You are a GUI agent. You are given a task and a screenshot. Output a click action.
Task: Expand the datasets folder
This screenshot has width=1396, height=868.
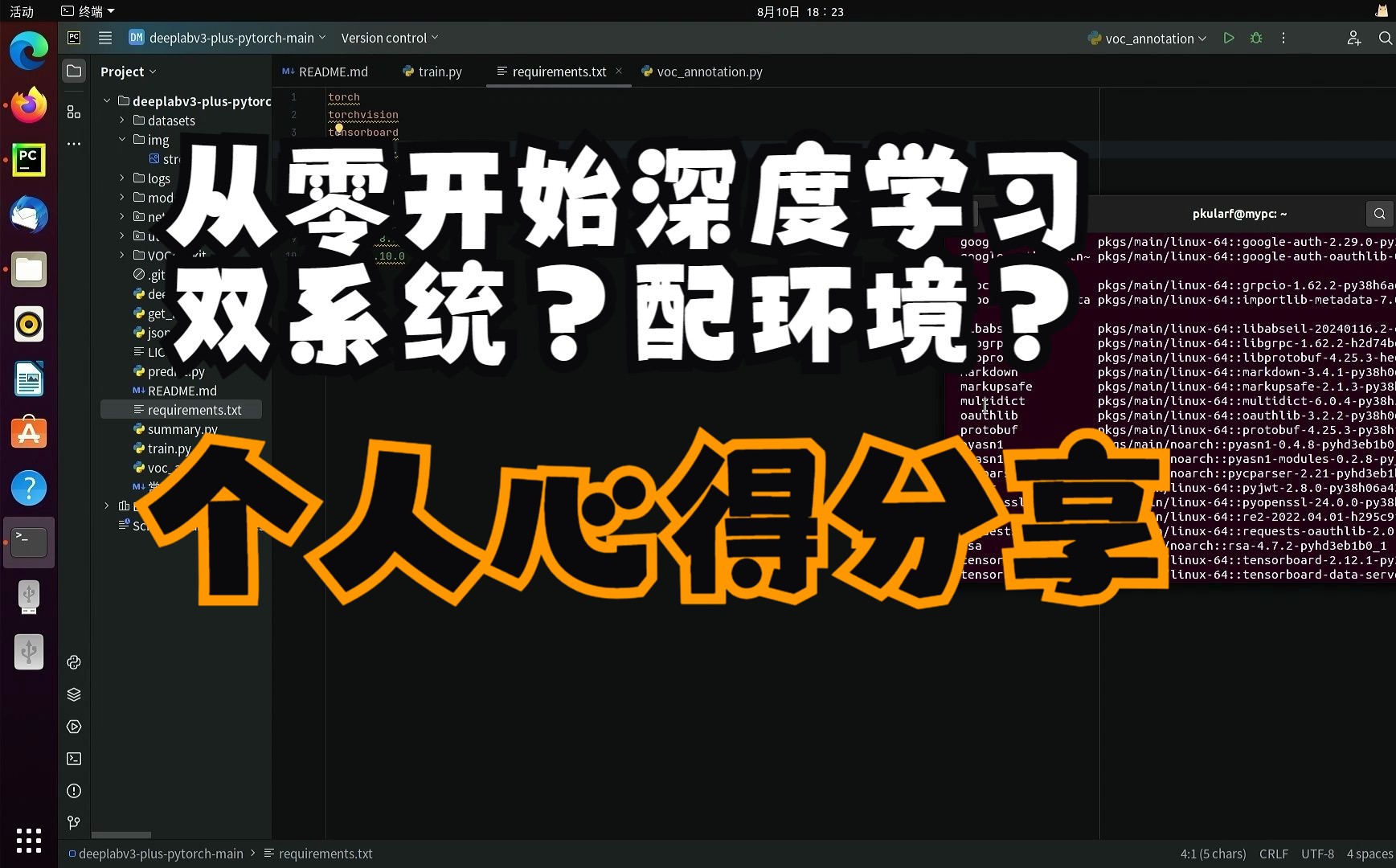coord(121,120)
